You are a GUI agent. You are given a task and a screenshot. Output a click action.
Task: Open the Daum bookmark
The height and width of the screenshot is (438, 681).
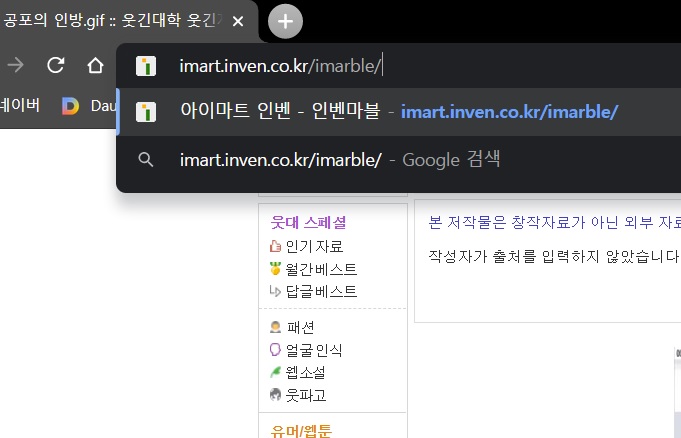pyautogui.click(x=89, y=106)
